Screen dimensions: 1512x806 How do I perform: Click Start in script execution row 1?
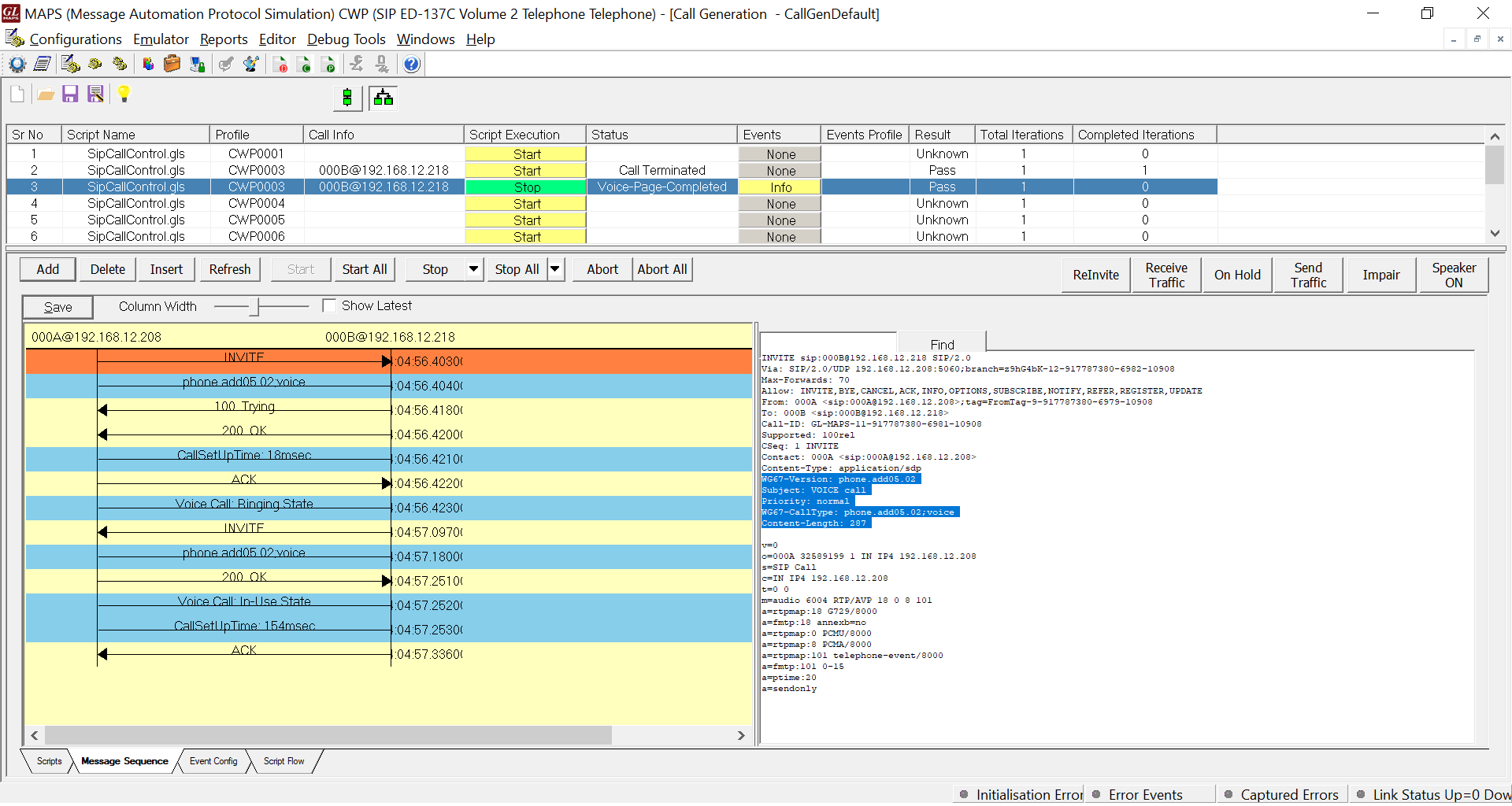tap(526, 154)
